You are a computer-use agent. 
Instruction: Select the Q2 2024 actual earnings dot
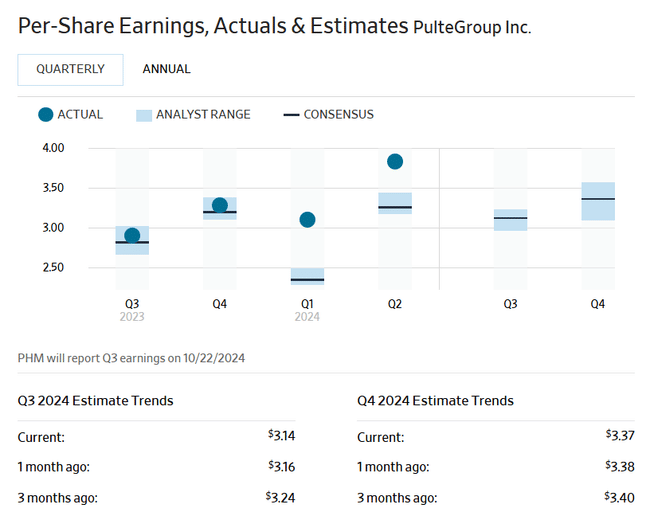click(x=395, y=162)
